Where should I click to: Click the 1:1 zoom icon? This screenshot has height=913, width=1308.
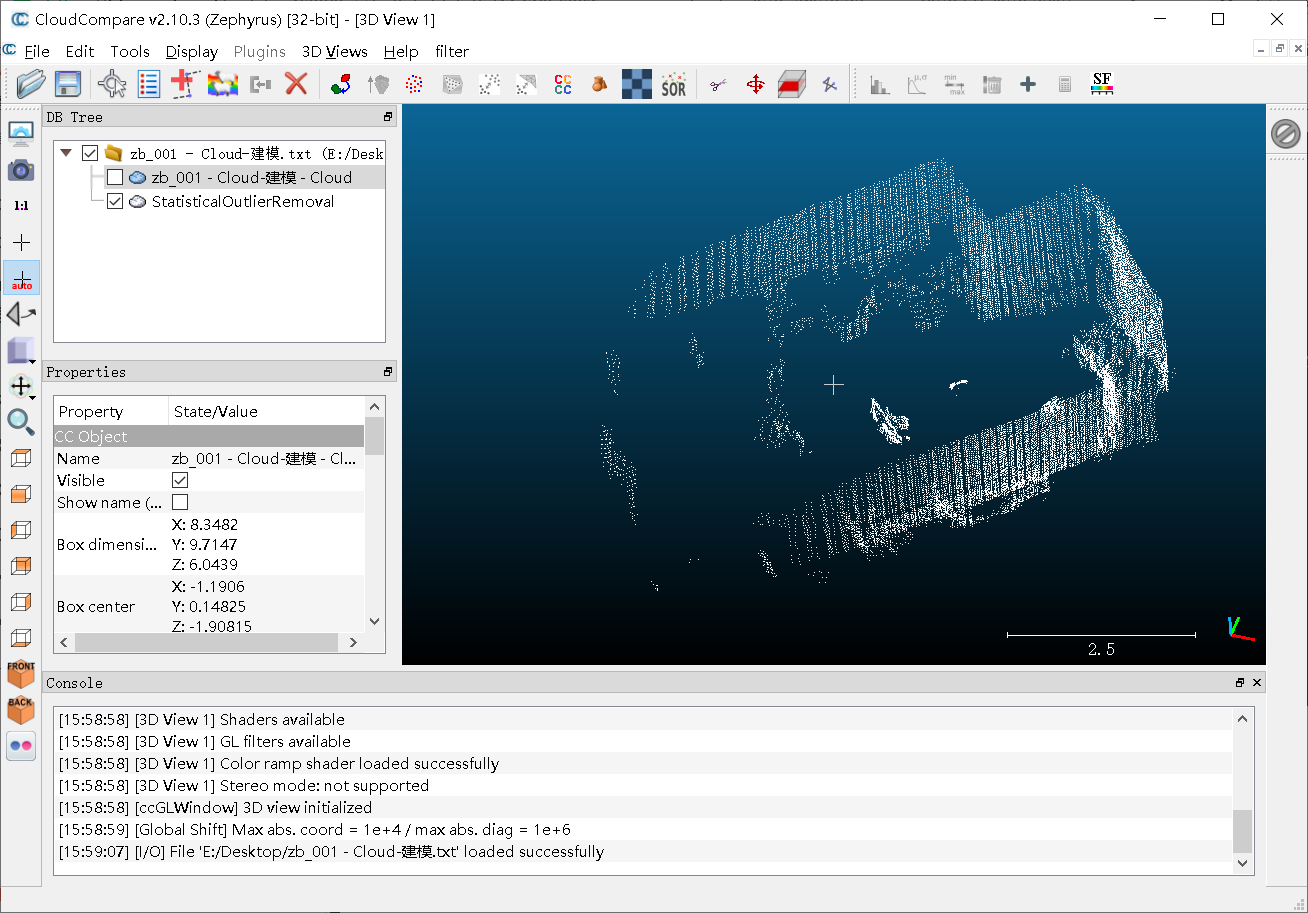click(x=21, y=205)
